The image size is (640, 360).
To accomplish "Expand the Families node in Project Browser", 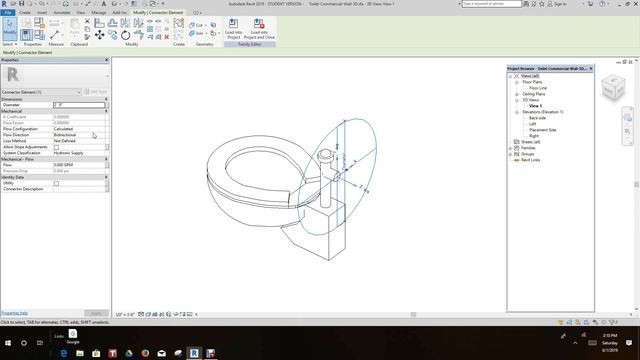I will (510, 148).
